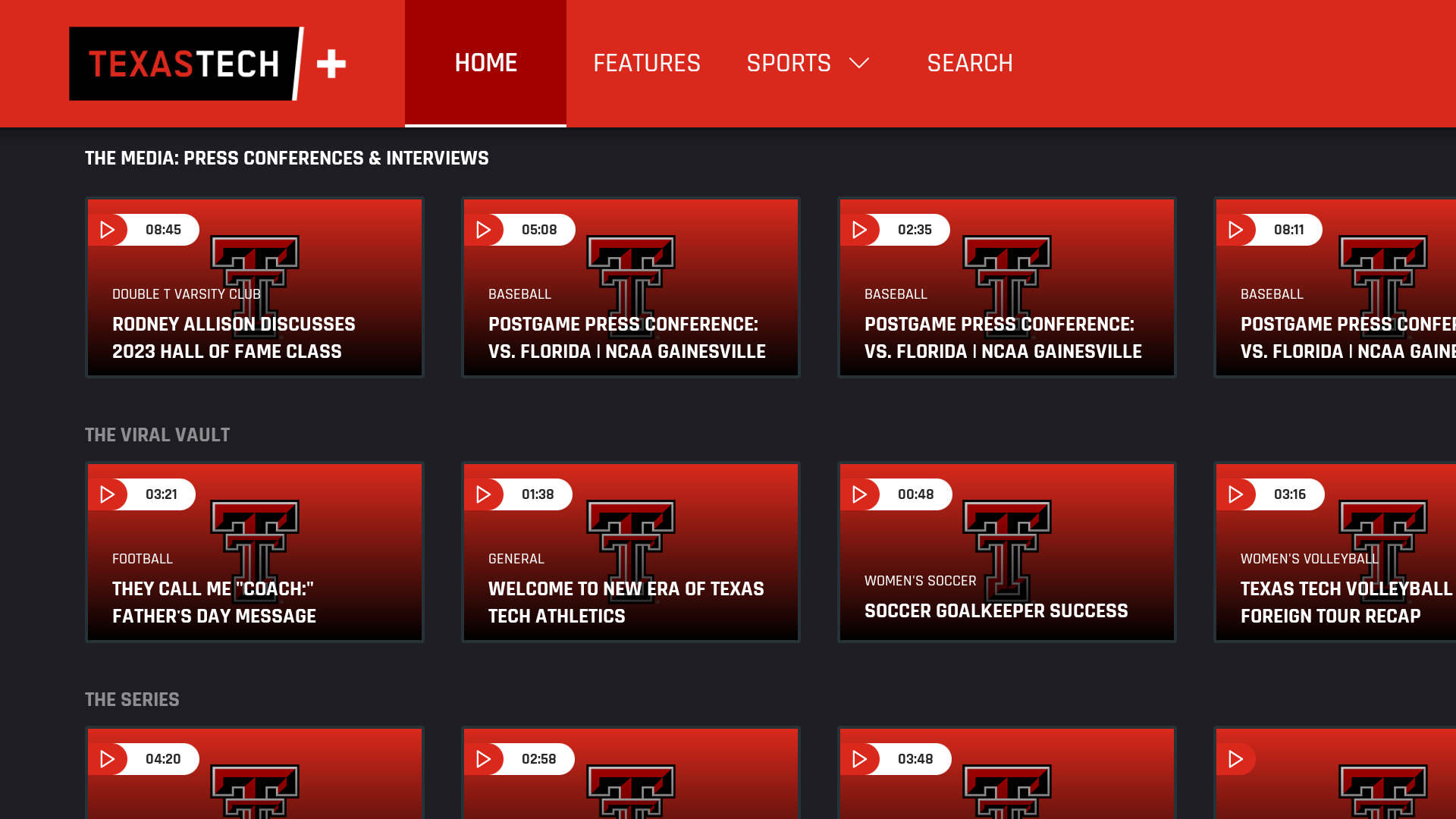Select the HOME menu item
Image resolution: width=1456 pixels, height=819 pixels.
click(485, 64)
